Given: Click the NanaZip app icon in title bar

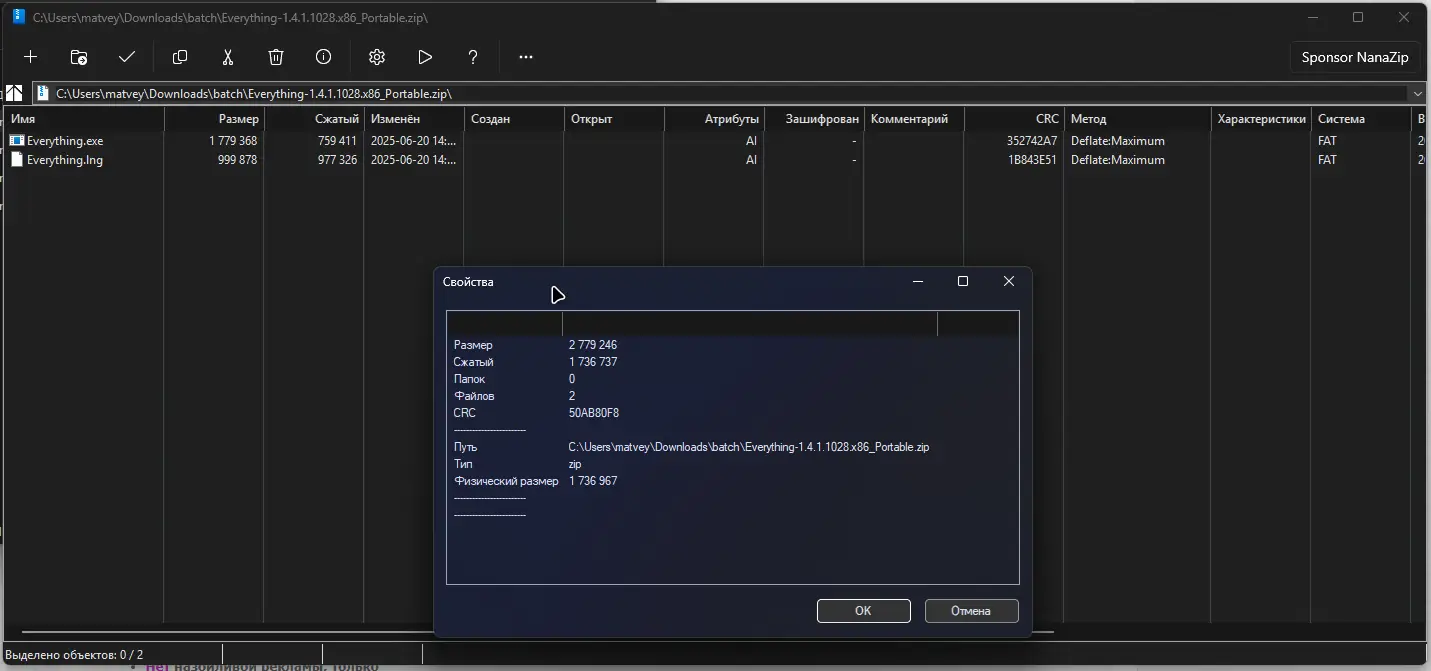Looking at the screenshot, I should point(18,17).
